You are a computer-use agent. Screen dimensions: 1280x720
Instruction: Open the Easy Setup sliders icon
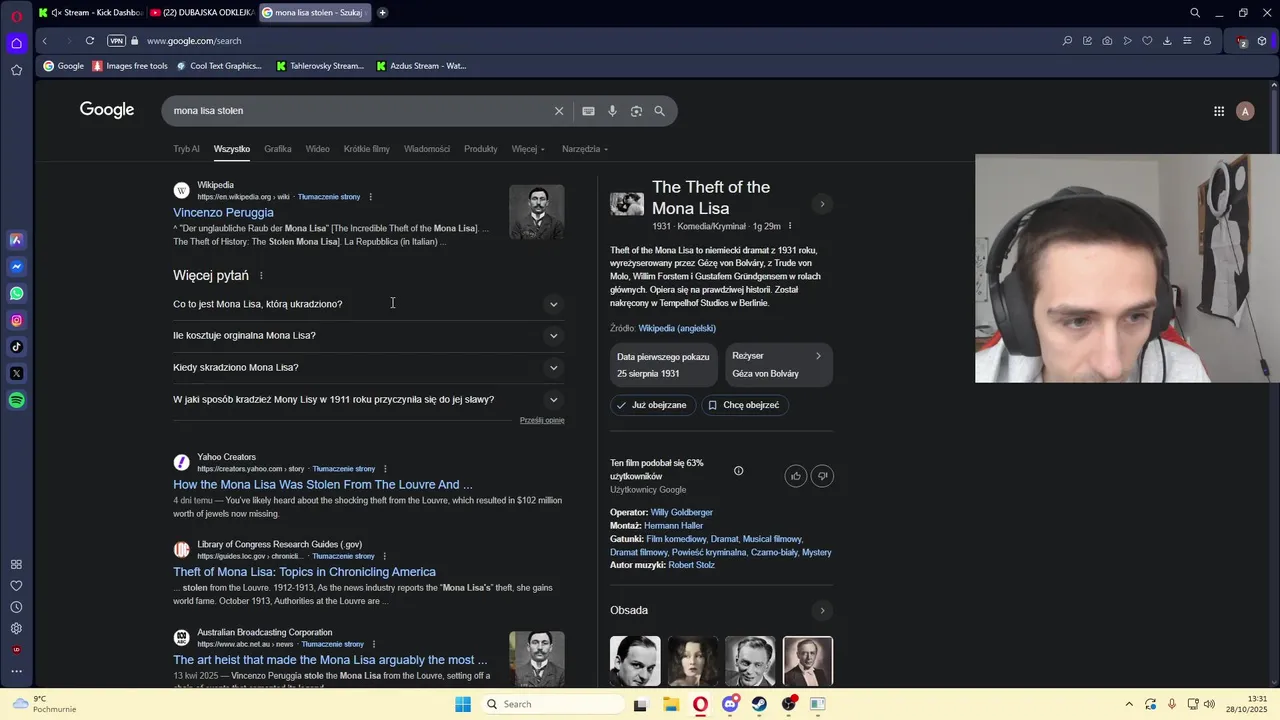tap(1187, 41)
